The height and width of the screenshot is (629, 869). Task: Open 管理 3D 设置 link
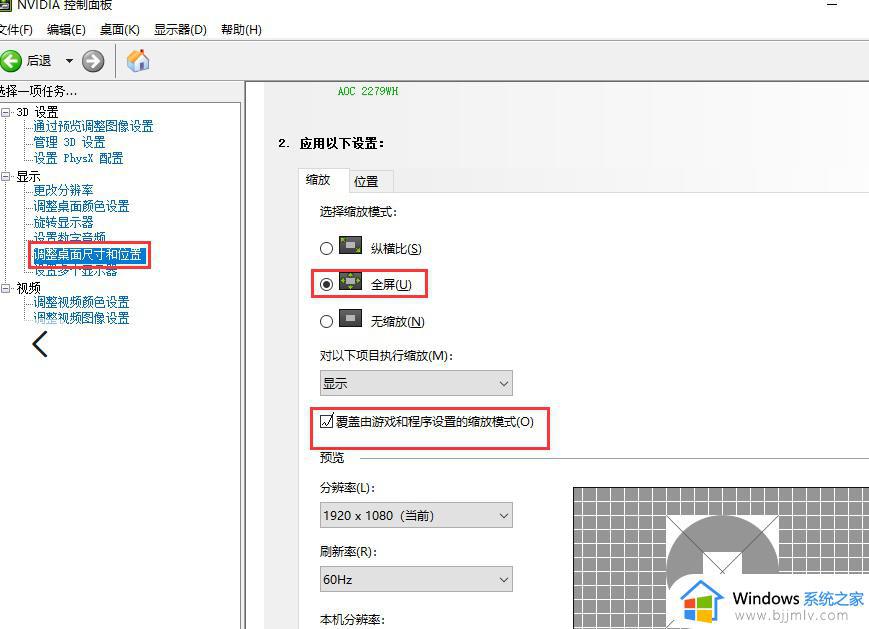[69, 142]
